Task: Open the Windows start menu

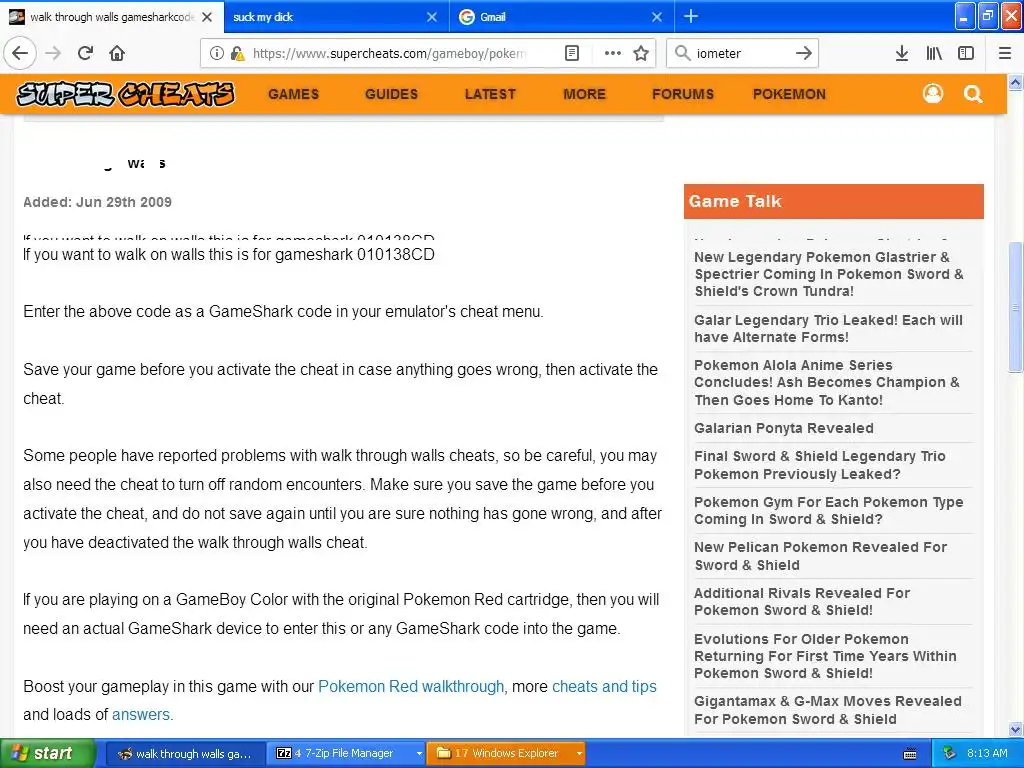Action: coord(47,754)
